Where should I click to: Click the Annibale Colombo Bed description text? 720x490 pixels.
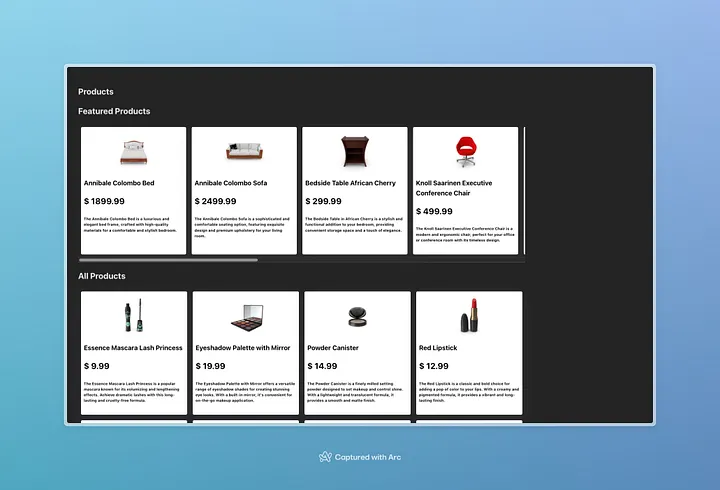[x=130, y=225]
